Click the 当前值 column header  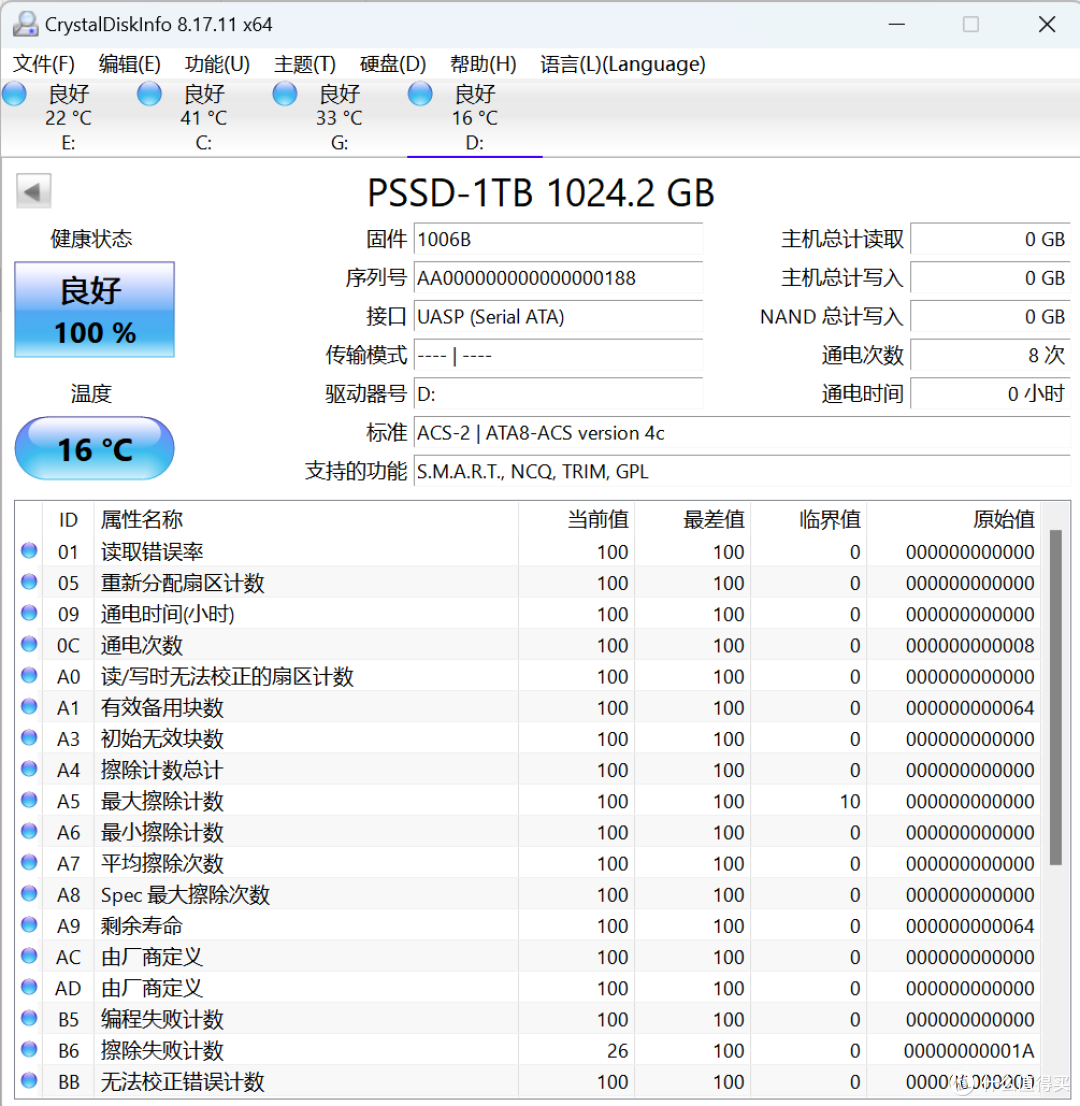(576, 520)
